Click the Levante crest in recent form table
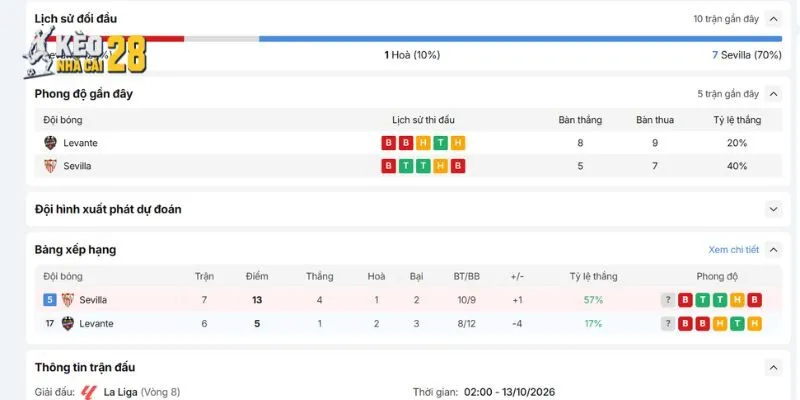This screenshot has width=800, height=400. pos(50,143)
